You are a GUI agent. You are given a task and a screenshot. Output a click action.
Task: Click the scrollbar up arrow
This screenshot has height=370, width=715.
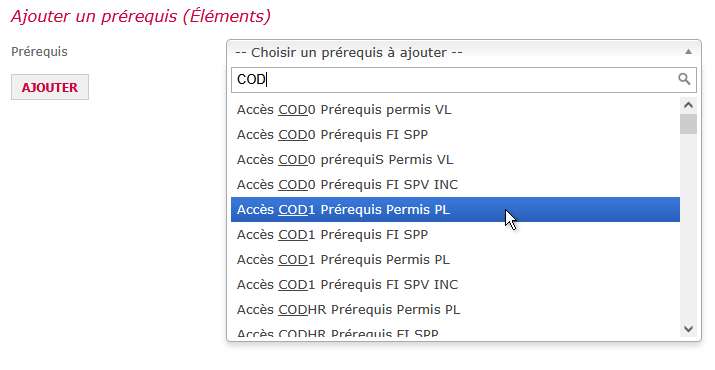point(688,105)
